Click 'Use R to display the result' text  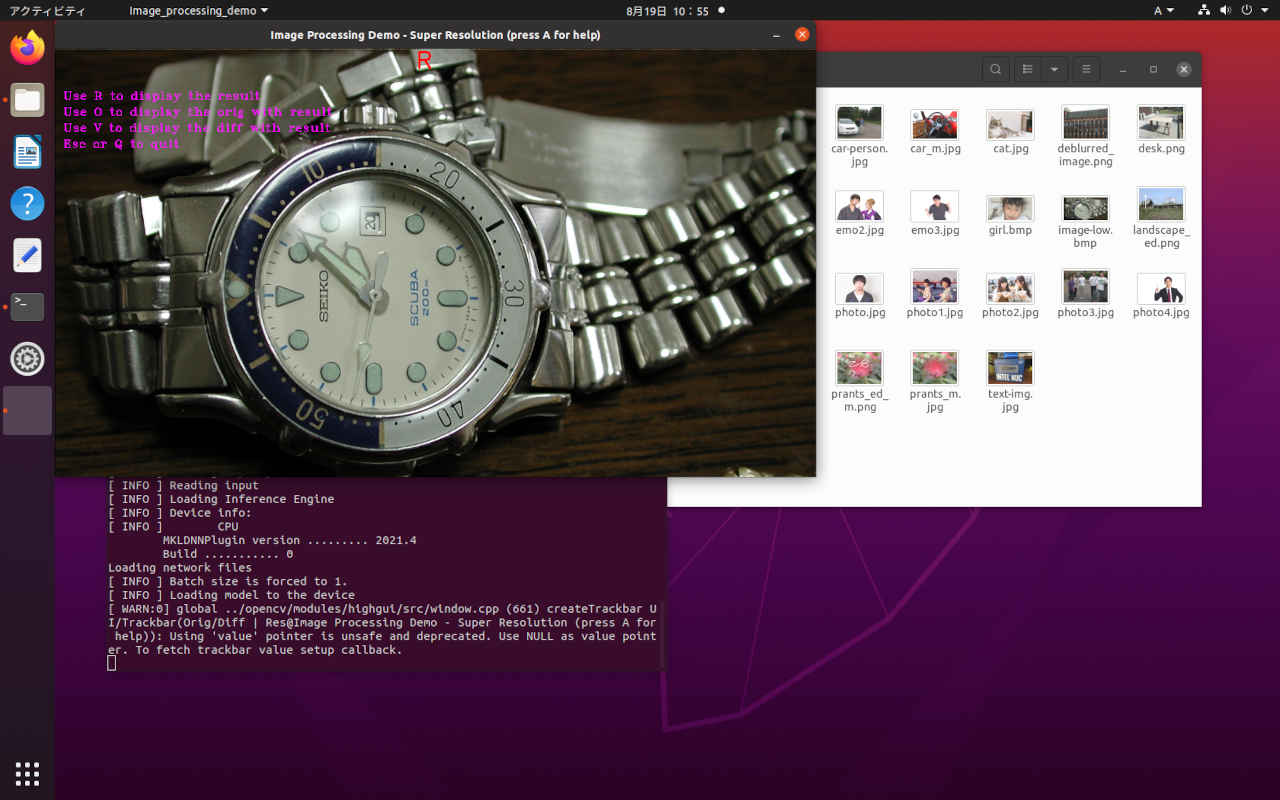coord(162,96)
